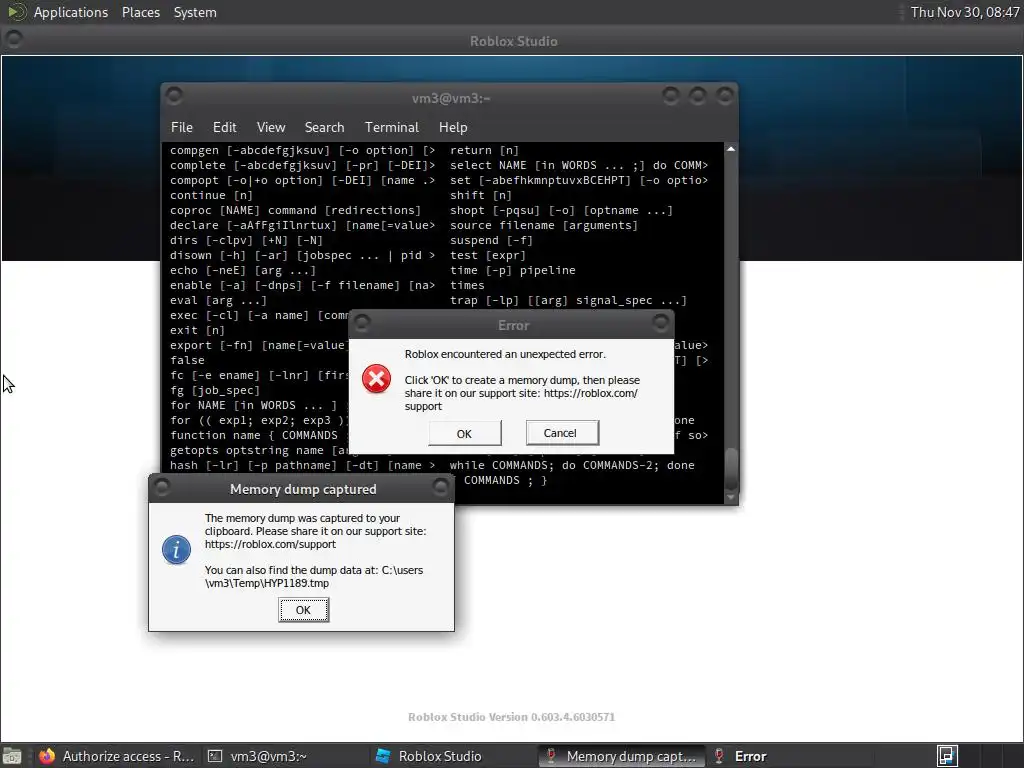The width and height of the screenshot is (1024, 768).
Task: Click 'Roblox encountered an unexpected error.' text
Action: tap(505, 354)
